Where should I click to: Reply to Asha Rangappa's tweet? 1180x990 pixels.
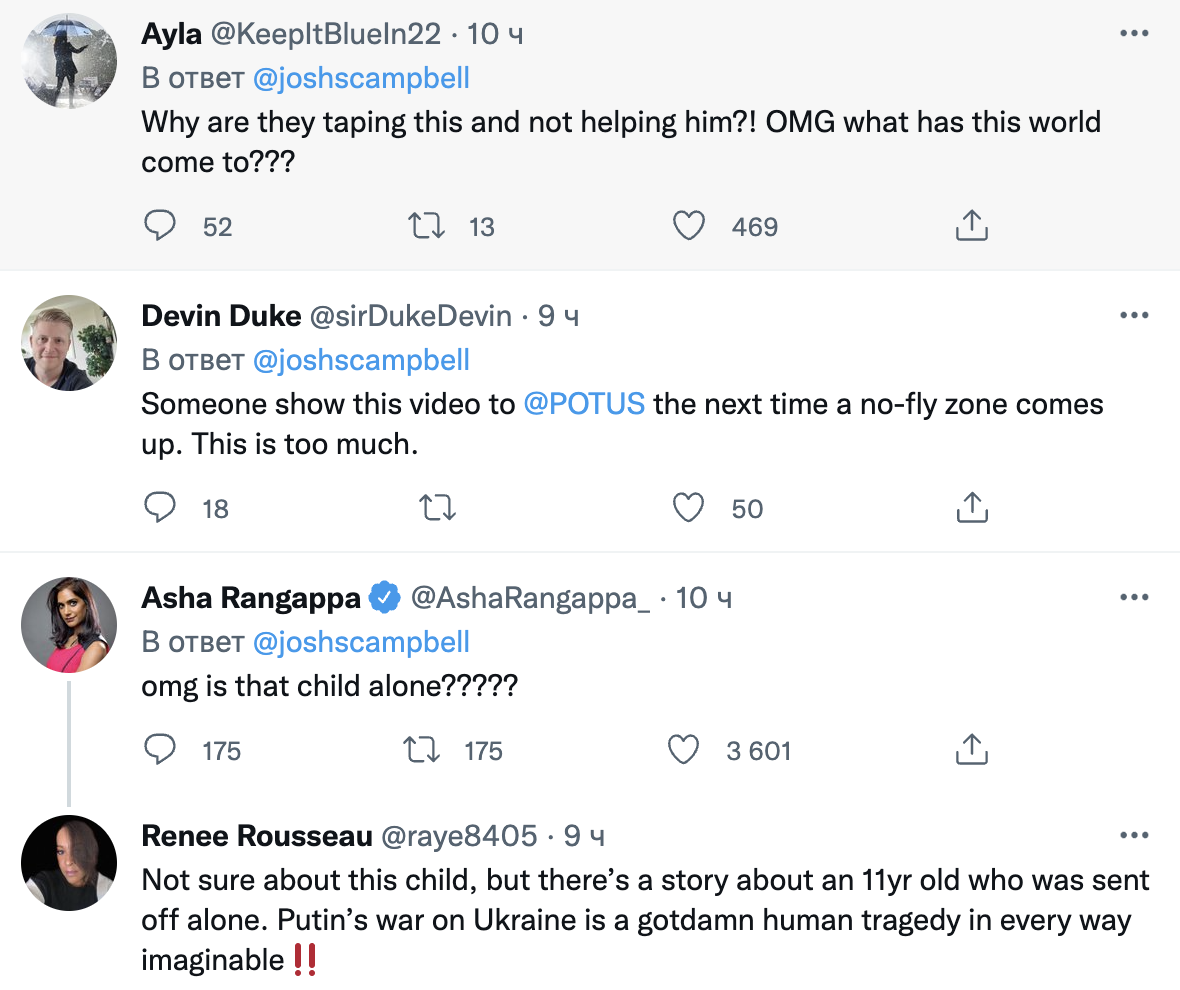click(160, 750)
